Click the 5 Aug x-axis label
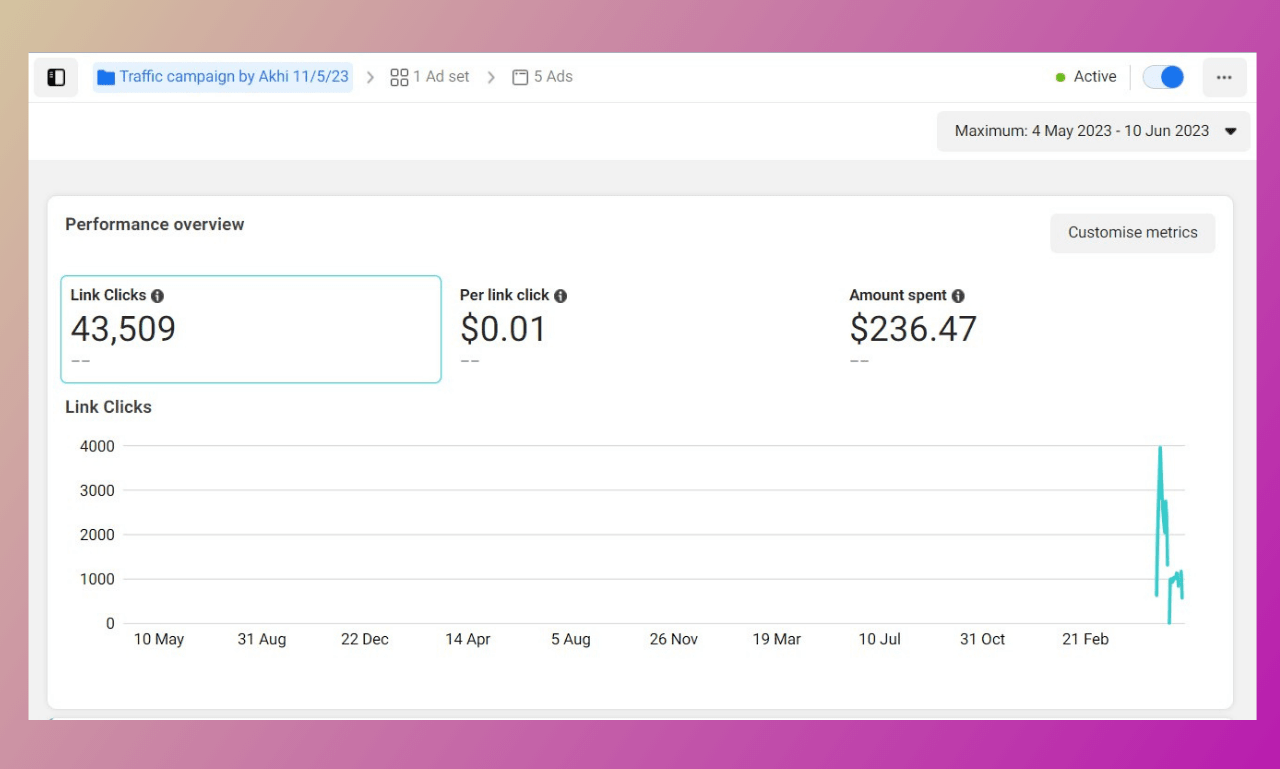Viewport: 1280px width, 769px height. click(x=571, y=639)
